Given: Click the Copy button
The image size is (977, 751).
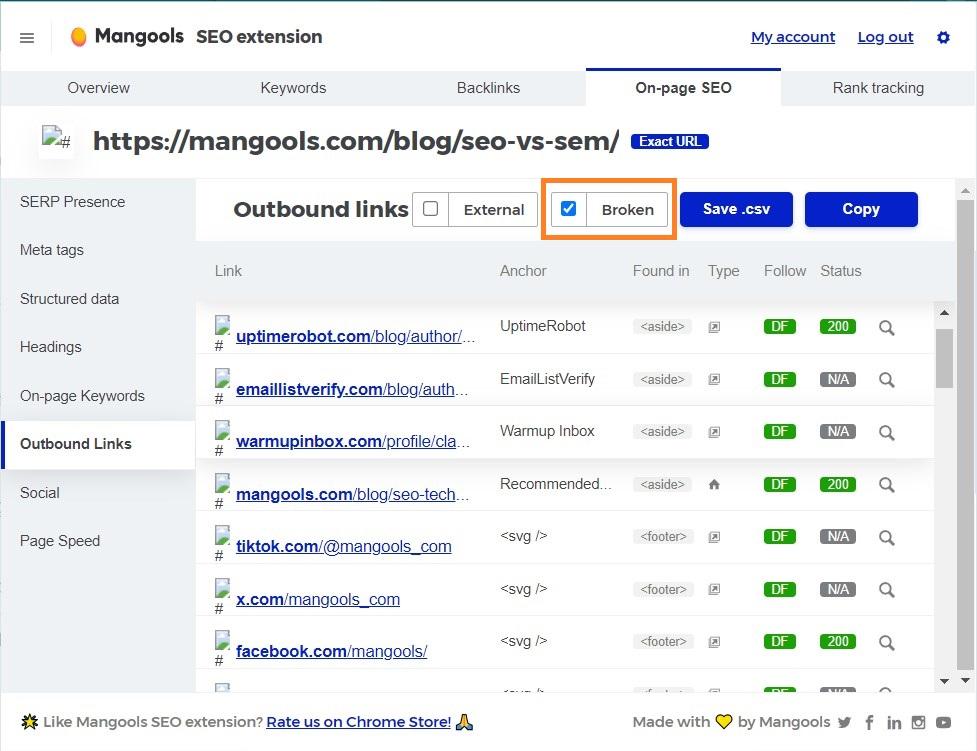Looking at the screenshot, I should tap(861, 209).
